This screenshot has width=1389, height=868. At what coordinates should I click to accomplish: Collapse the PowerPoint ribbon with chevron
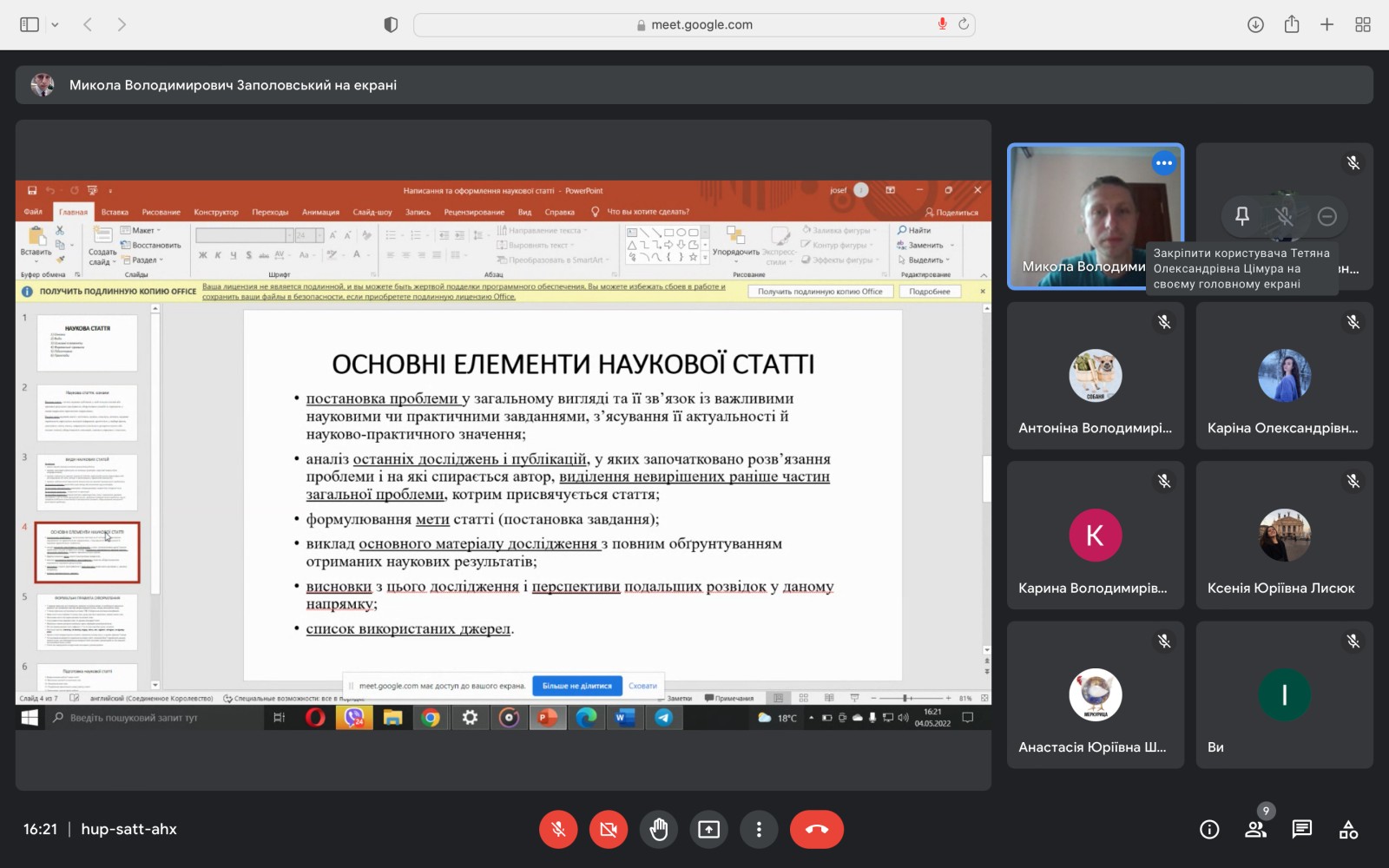[x=984, y=274]
